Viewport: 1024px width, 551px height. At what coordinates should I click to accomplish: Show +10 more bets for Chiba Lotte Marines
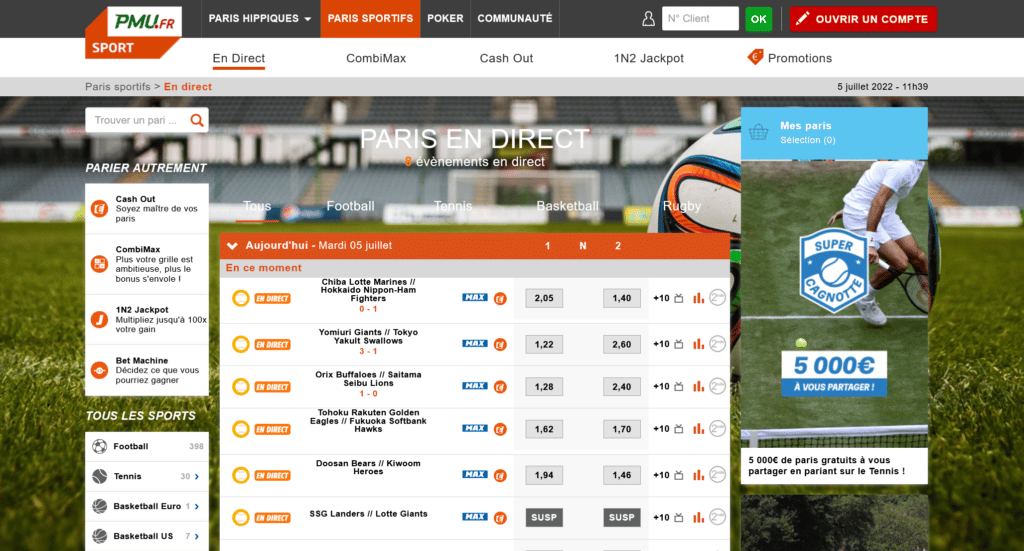coord(661,298)
